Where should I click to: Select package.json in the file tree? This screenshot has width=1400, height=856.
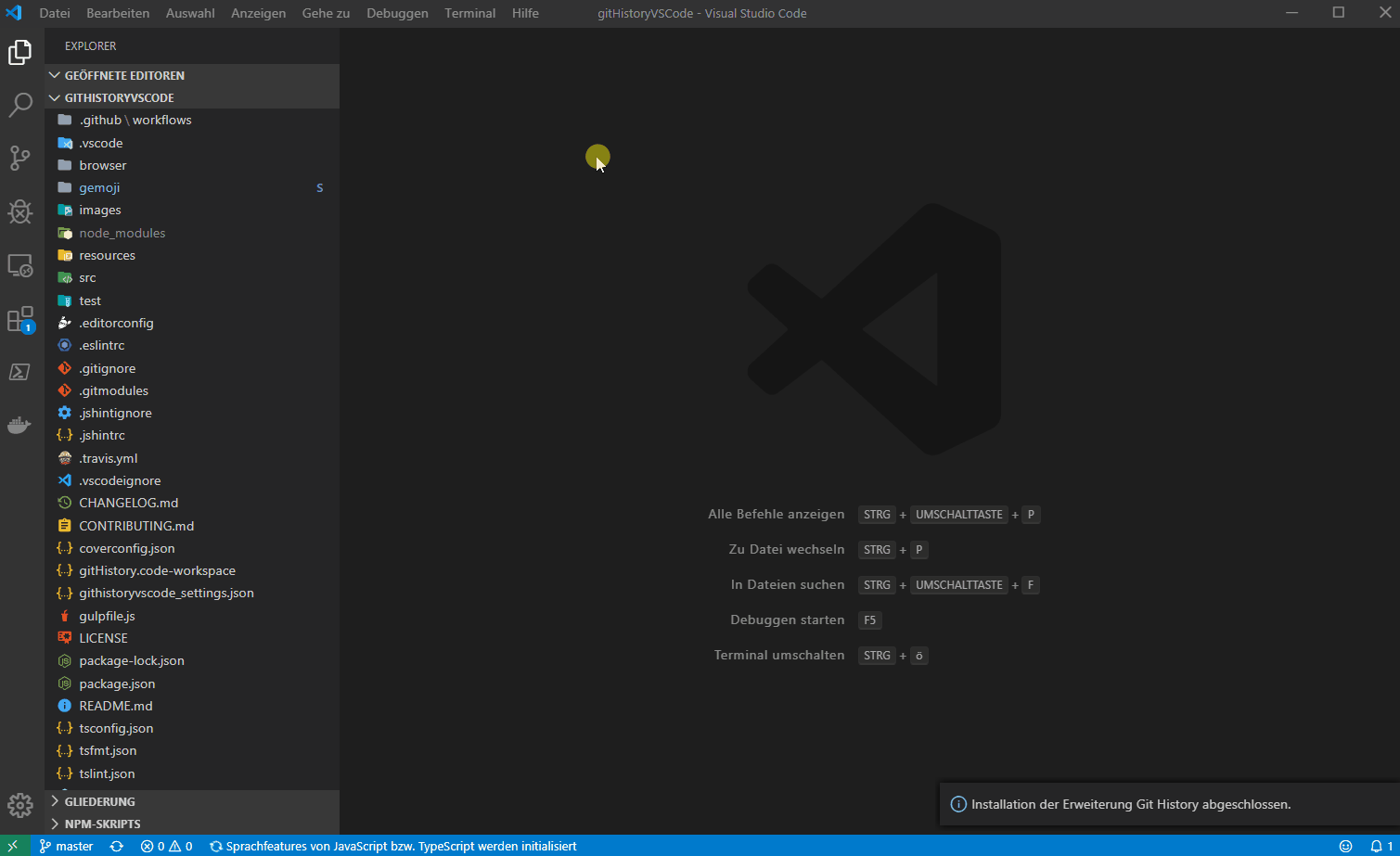115,683
